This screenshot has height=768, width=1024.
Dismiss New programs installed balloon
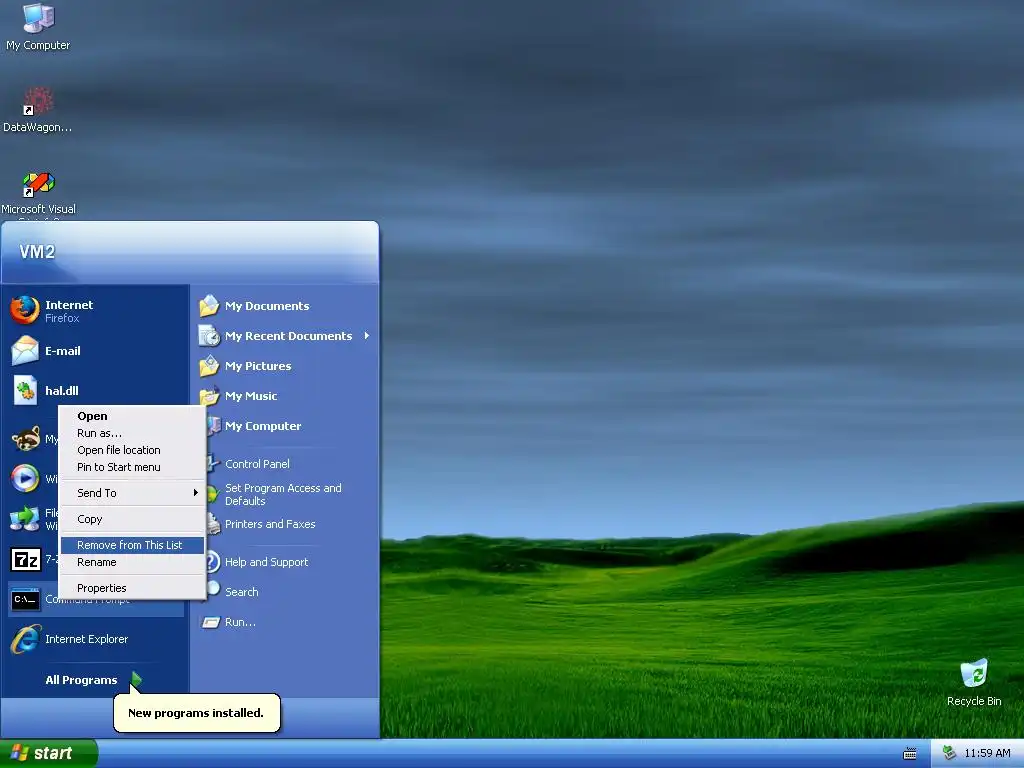click(x=197, y=712)
